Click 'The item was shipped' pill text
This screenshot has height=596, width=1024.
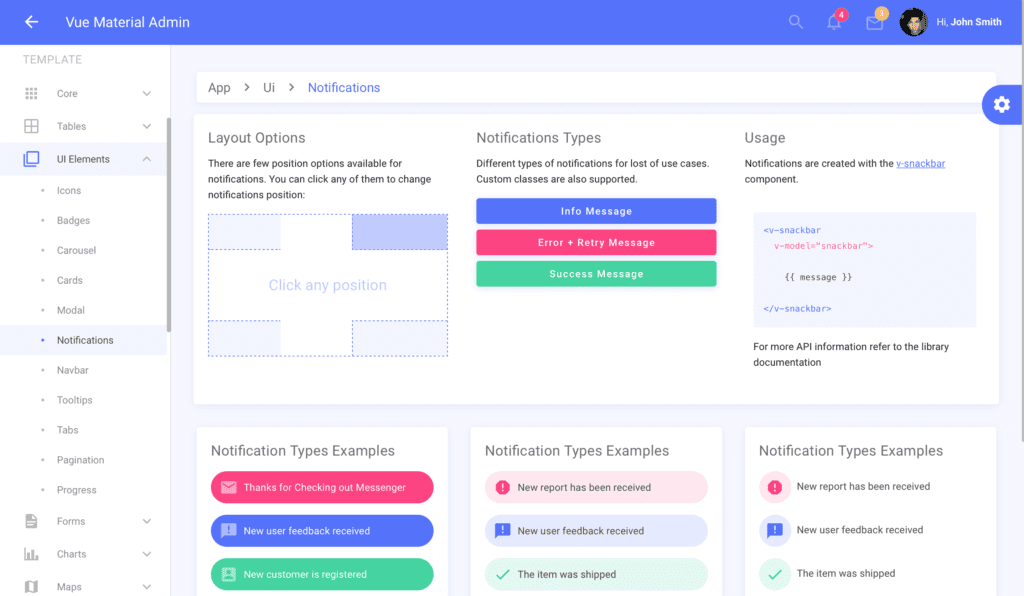tap(566, 574)
